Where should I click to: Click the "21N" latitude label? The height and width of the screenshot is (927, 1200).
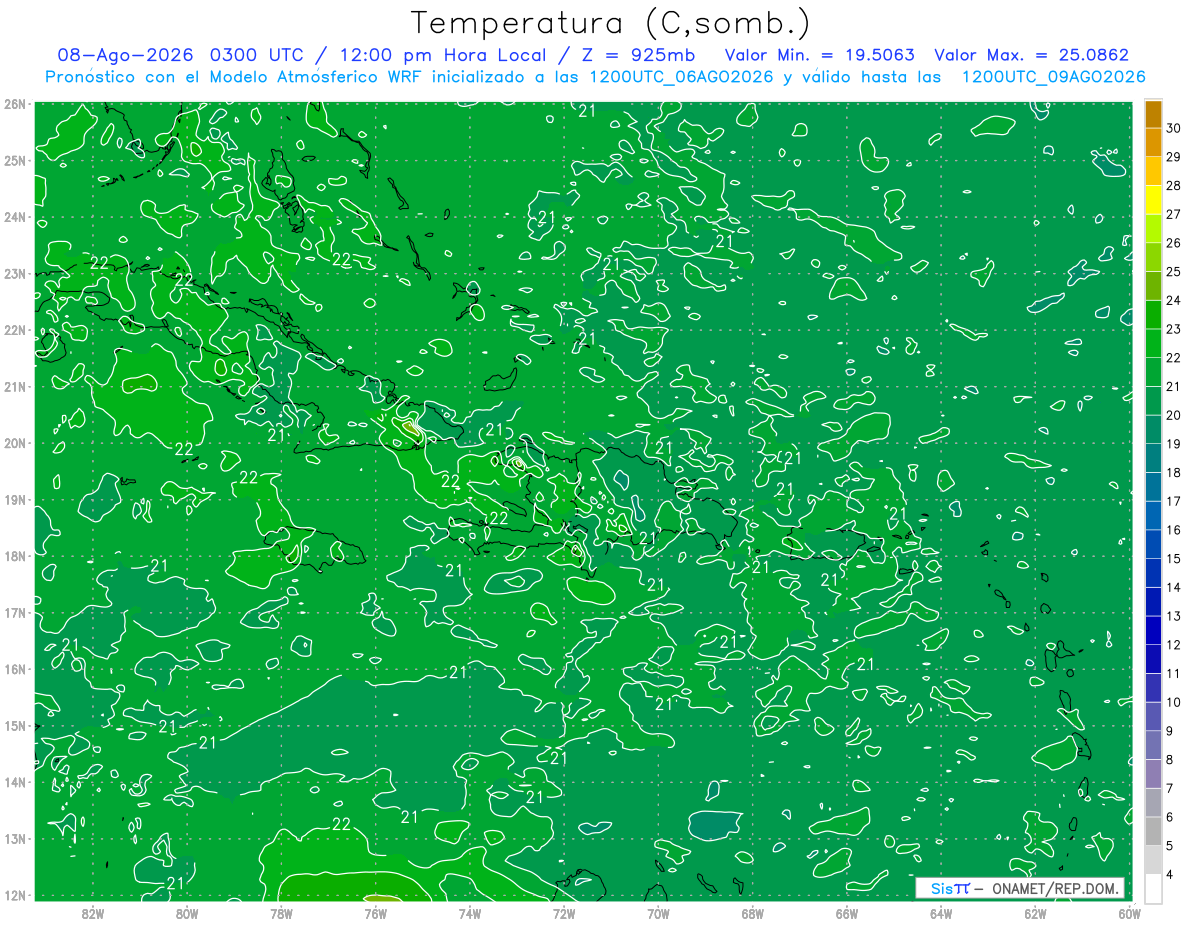(14, 386)
